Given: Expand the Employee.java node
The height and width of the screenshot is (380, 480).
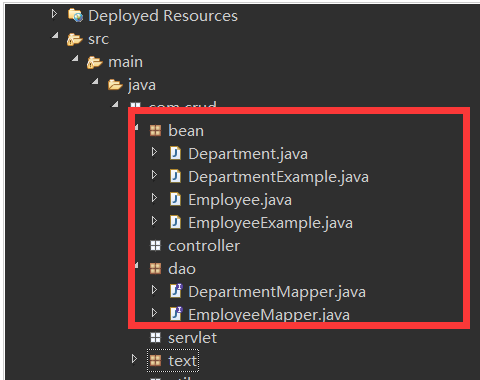Looking at the screenshot, I should pos(154,198).
